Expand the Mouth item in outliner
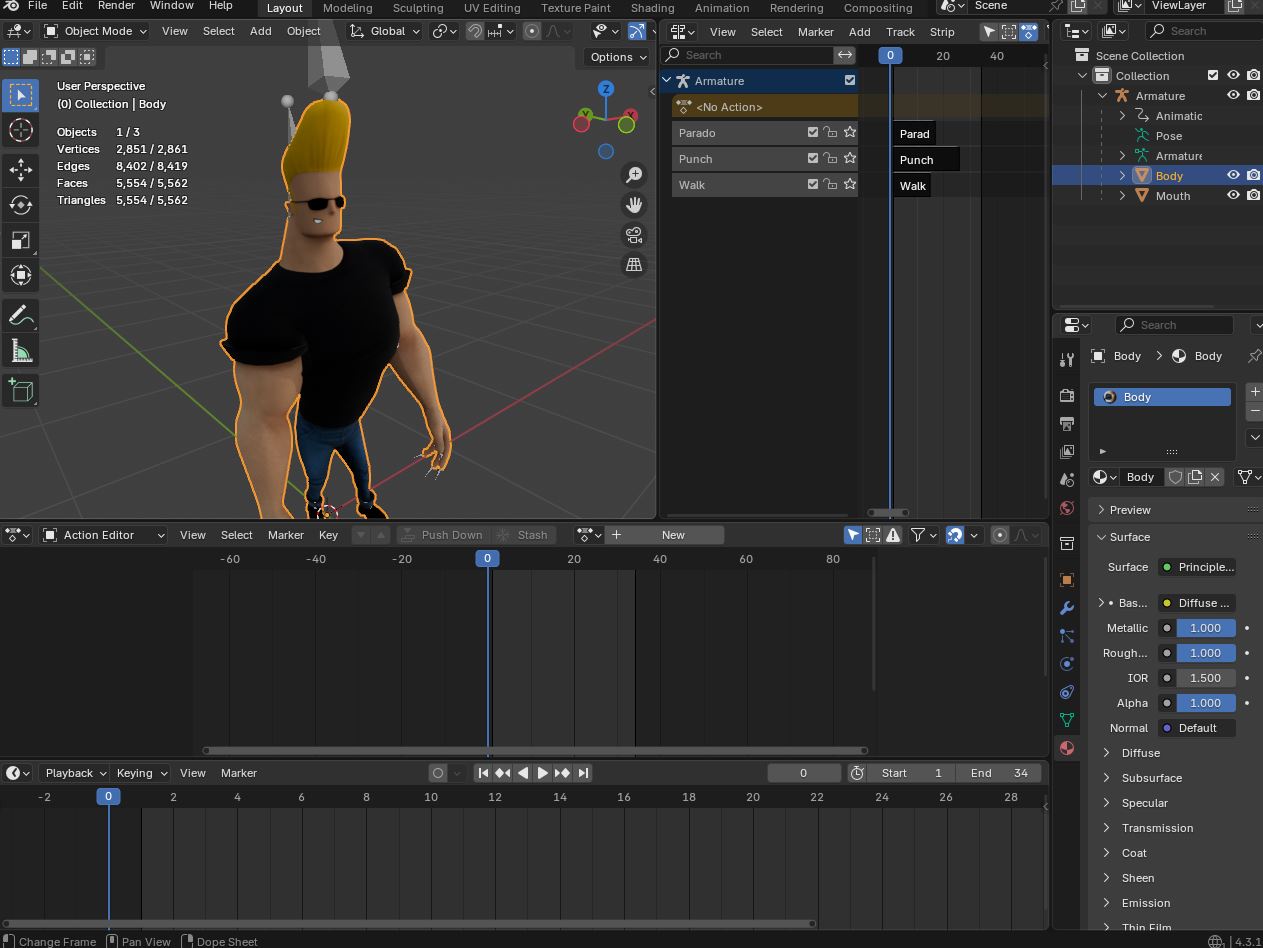 (x=1122, y=196)
